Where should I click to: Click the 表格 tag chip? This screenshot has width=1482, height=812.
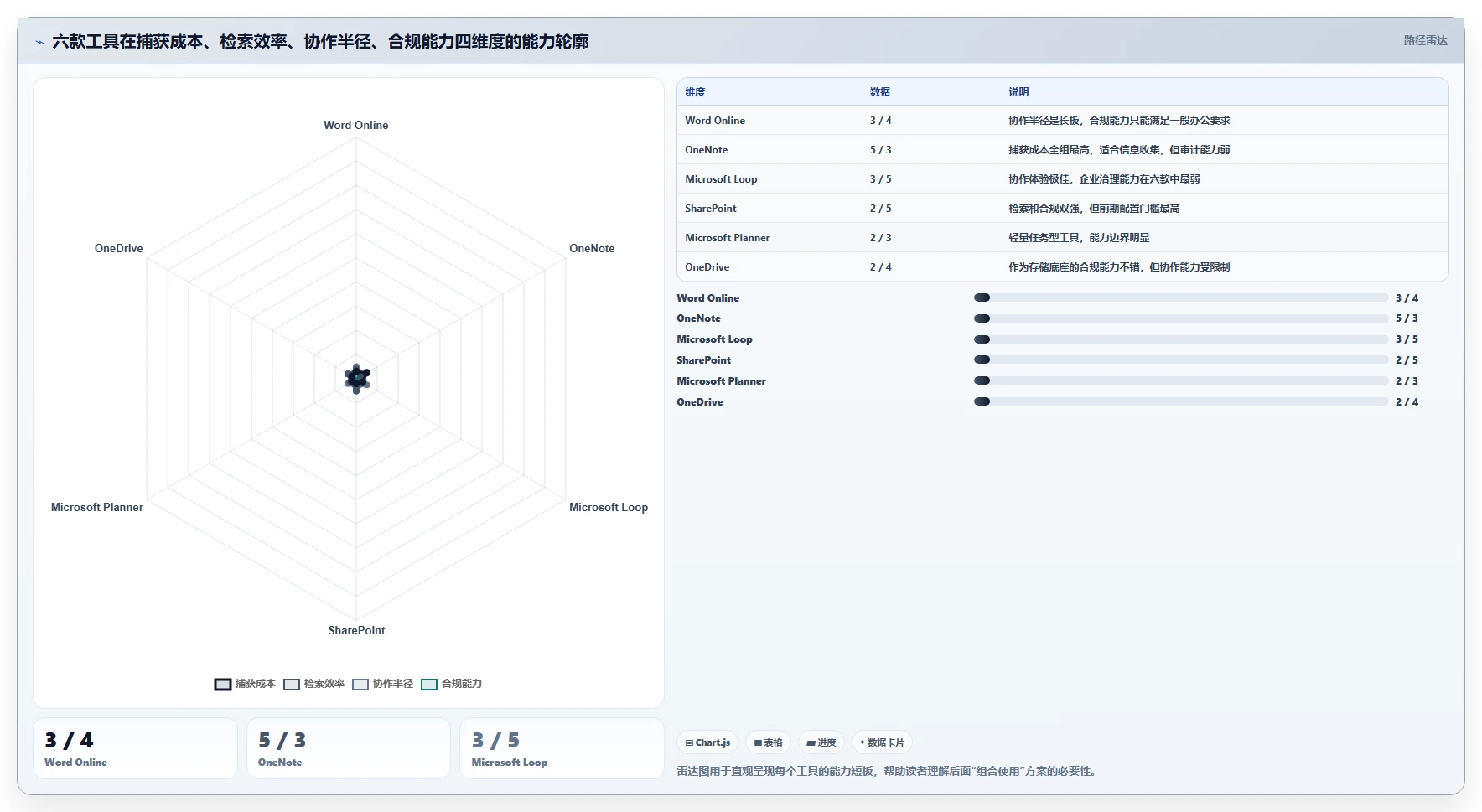(768, 742)
